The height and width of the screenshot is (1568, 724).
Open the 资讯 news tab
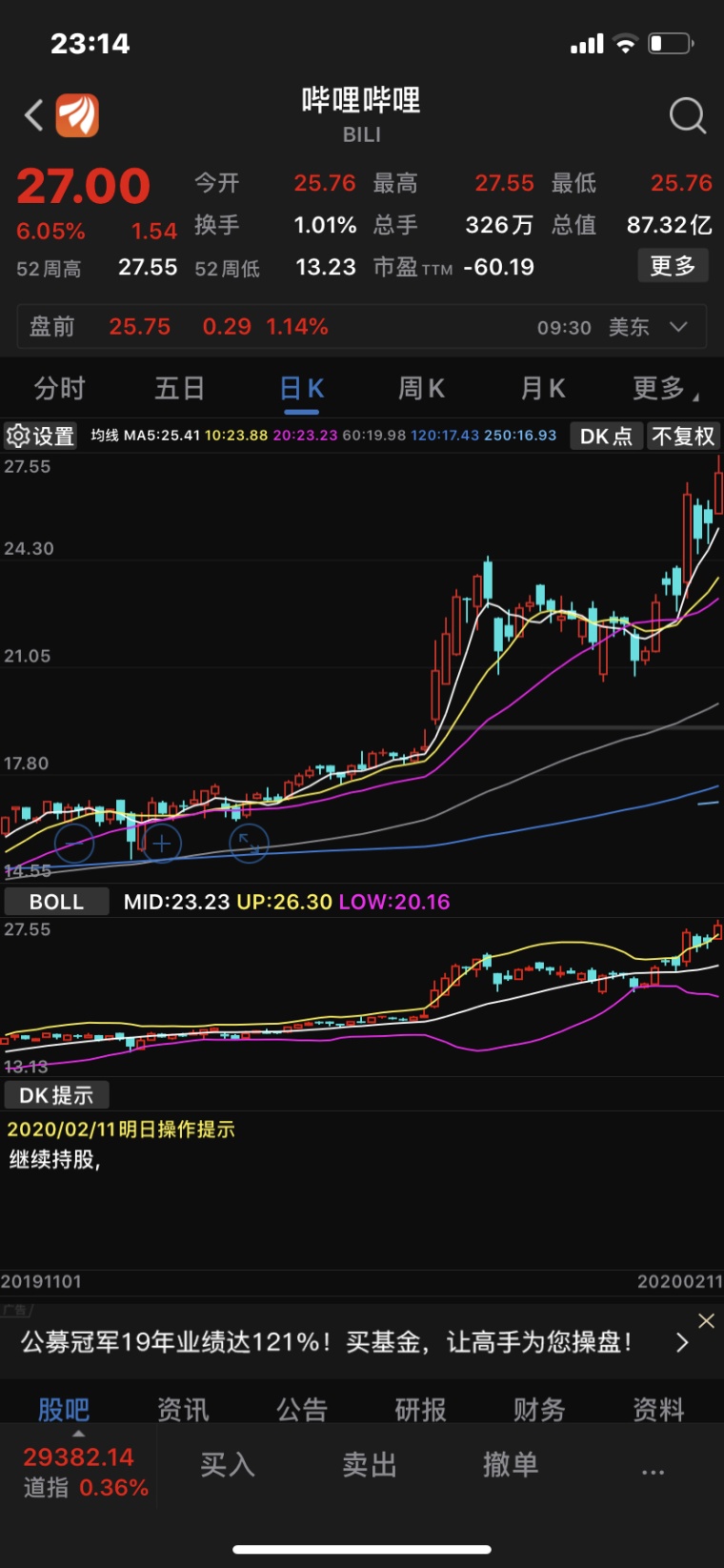(x=183, y=1409)
